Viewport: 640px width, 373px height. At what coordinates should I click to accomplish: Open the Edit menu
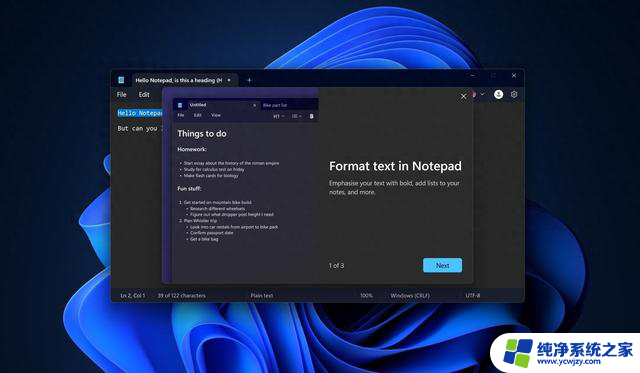click(144, 95)
